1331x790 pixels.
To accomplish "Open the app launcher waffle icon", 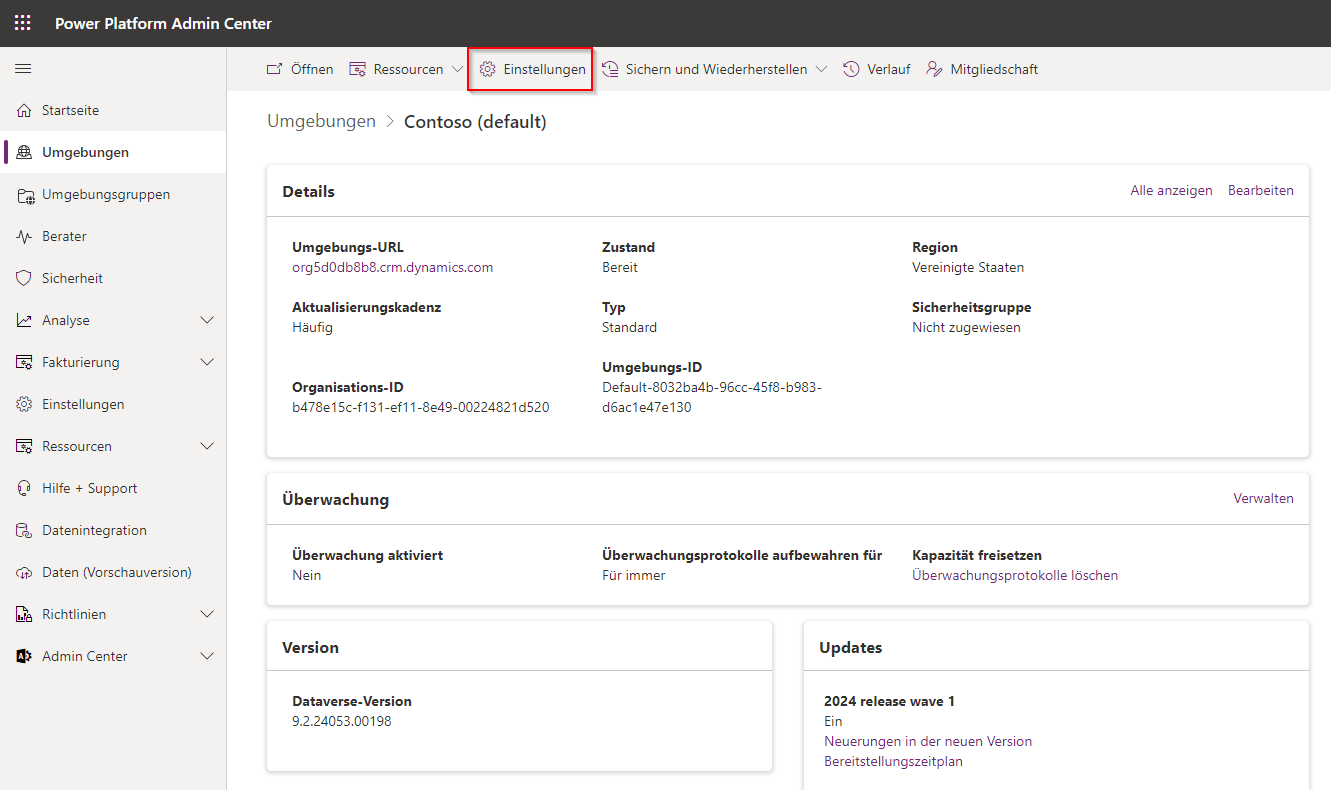I will [x=22, y=23].
